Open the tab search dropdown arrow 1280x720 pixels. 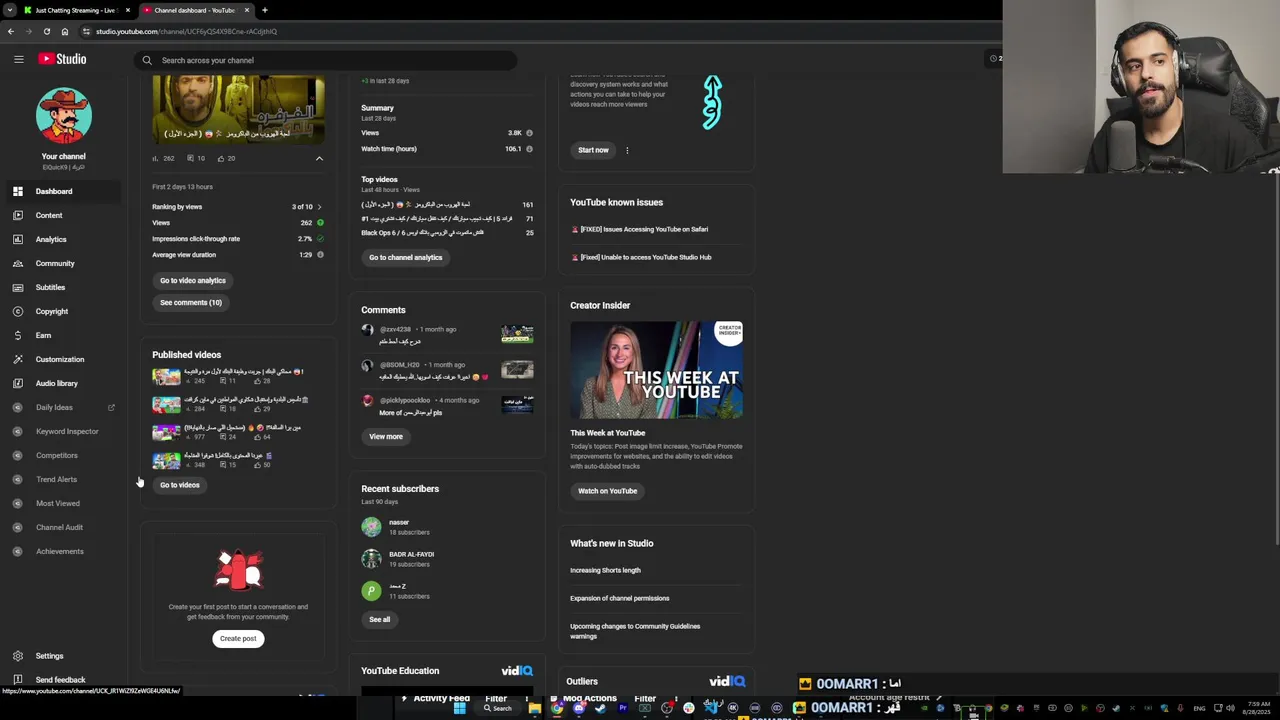point(8,10)
